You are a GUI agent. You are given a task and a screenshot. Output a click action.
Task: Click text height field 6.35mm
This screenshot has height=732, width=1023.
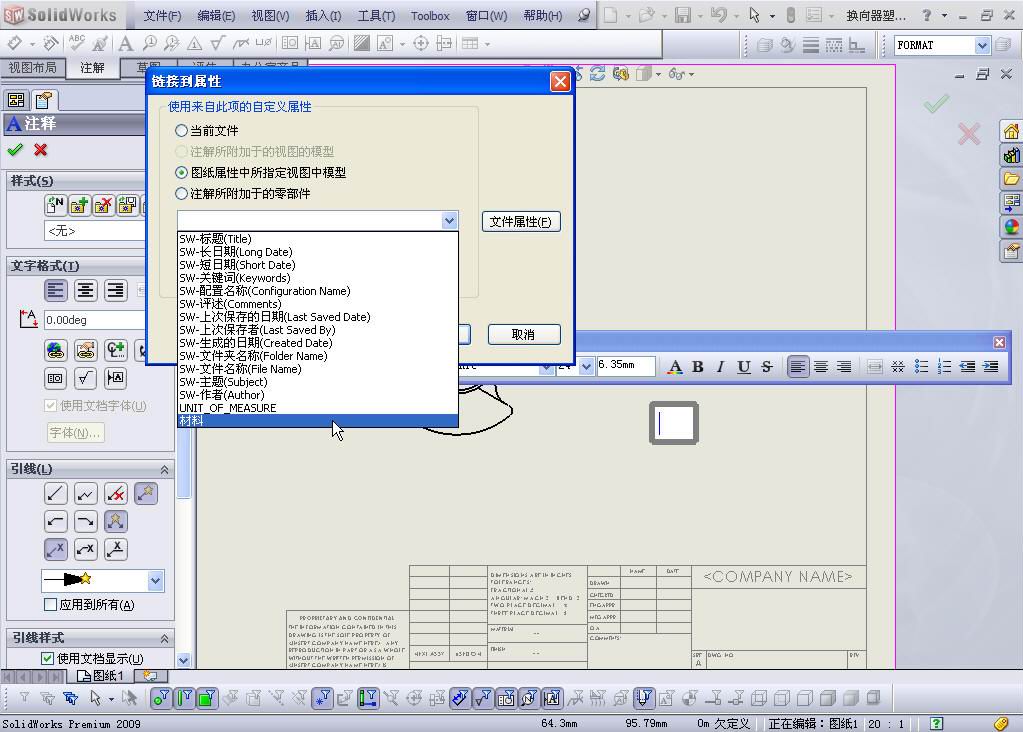tap(625, 365)
